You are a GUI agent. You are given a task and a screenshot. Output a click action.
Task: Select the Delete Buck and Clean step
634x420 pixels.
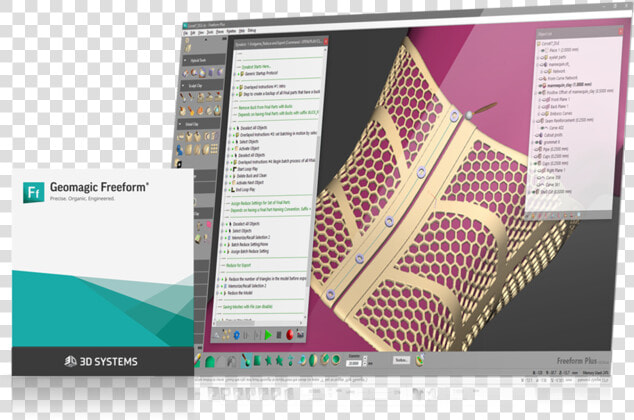tap(252, 175)
